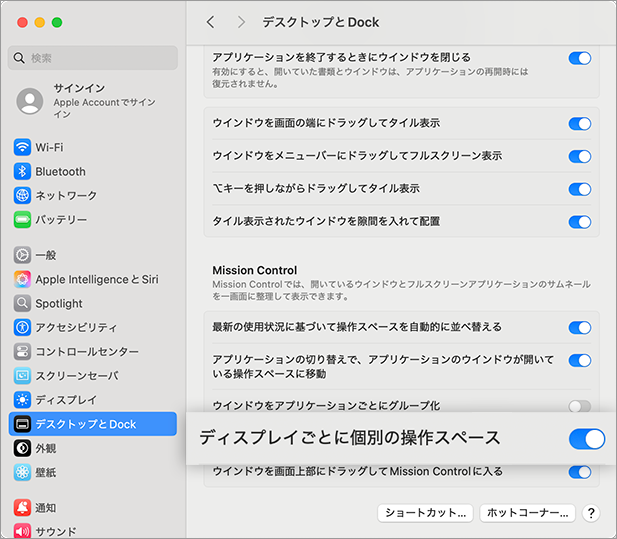Viewport: 617px width, 539px height.
Task: Click the バッテリー battery icon
Action: click(x=22, y=219)
